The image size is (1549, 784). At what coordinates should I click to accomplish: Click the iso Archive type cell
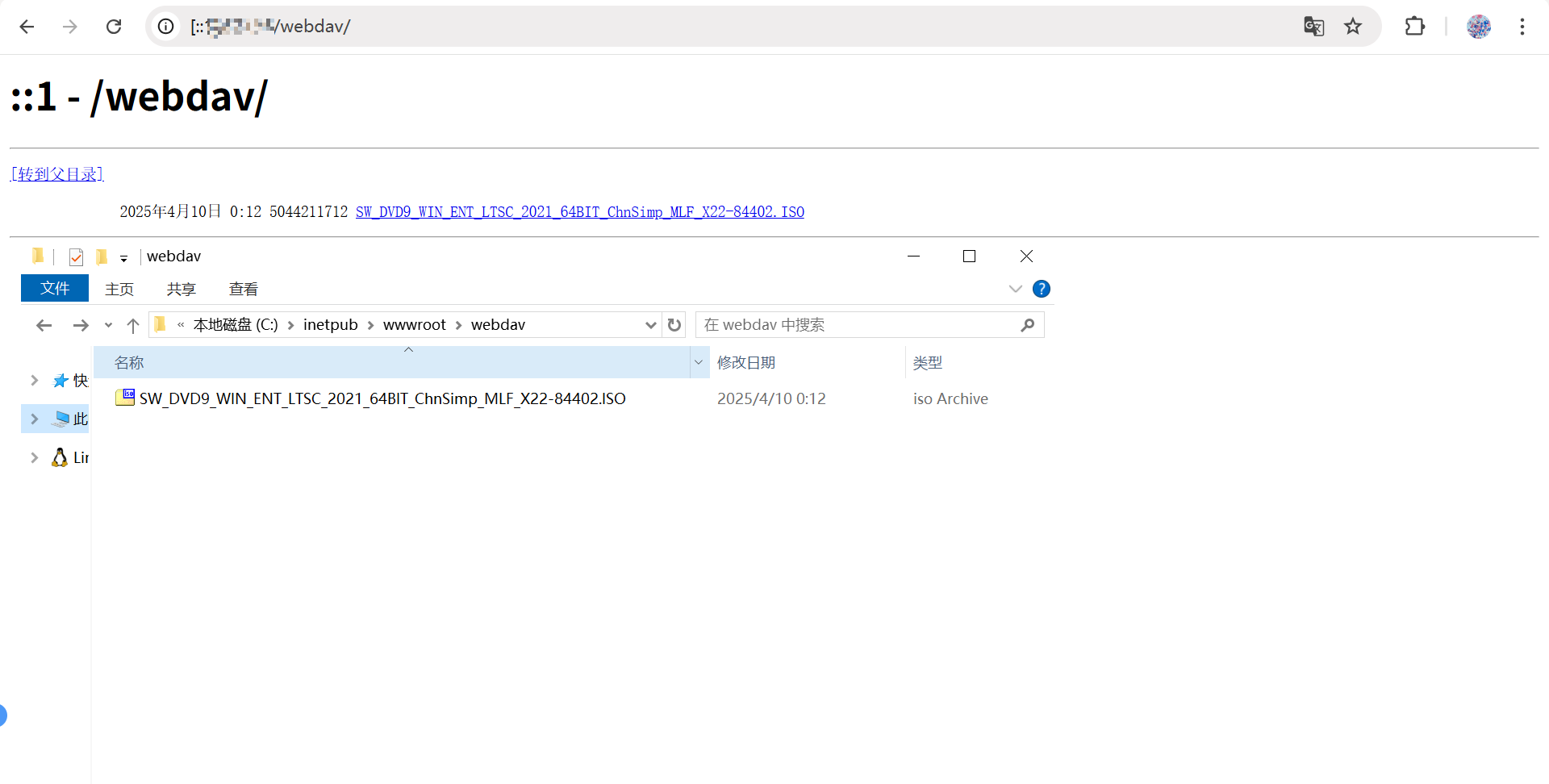[950, 398]
